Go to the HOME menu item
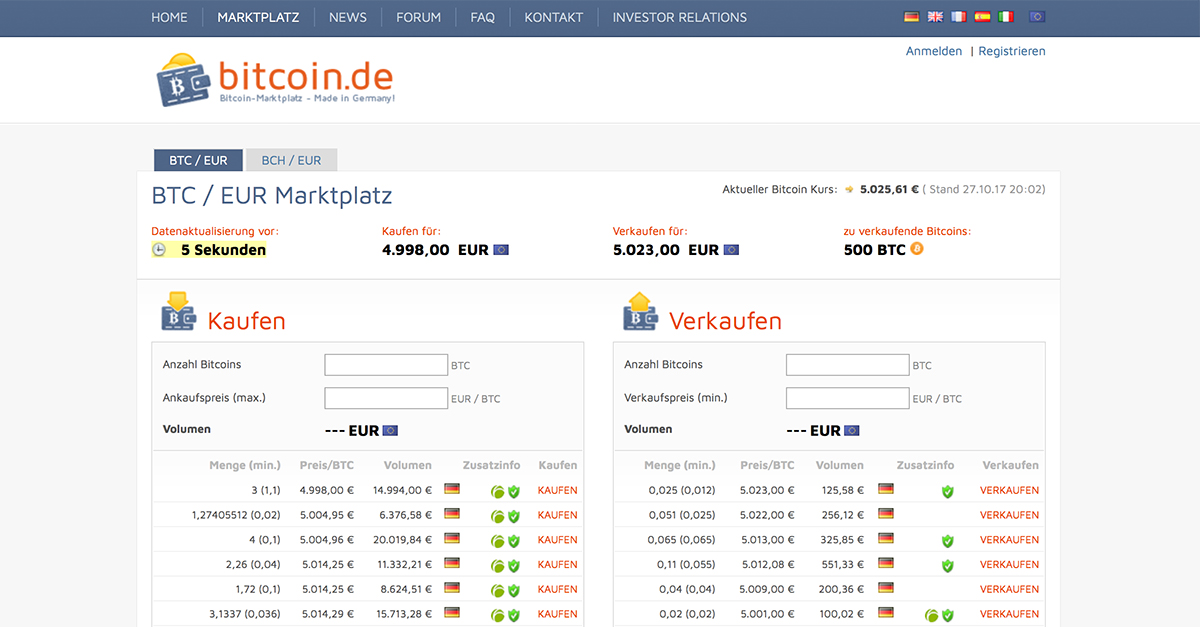Screen dimensions: 1200x627 point(169,17)
